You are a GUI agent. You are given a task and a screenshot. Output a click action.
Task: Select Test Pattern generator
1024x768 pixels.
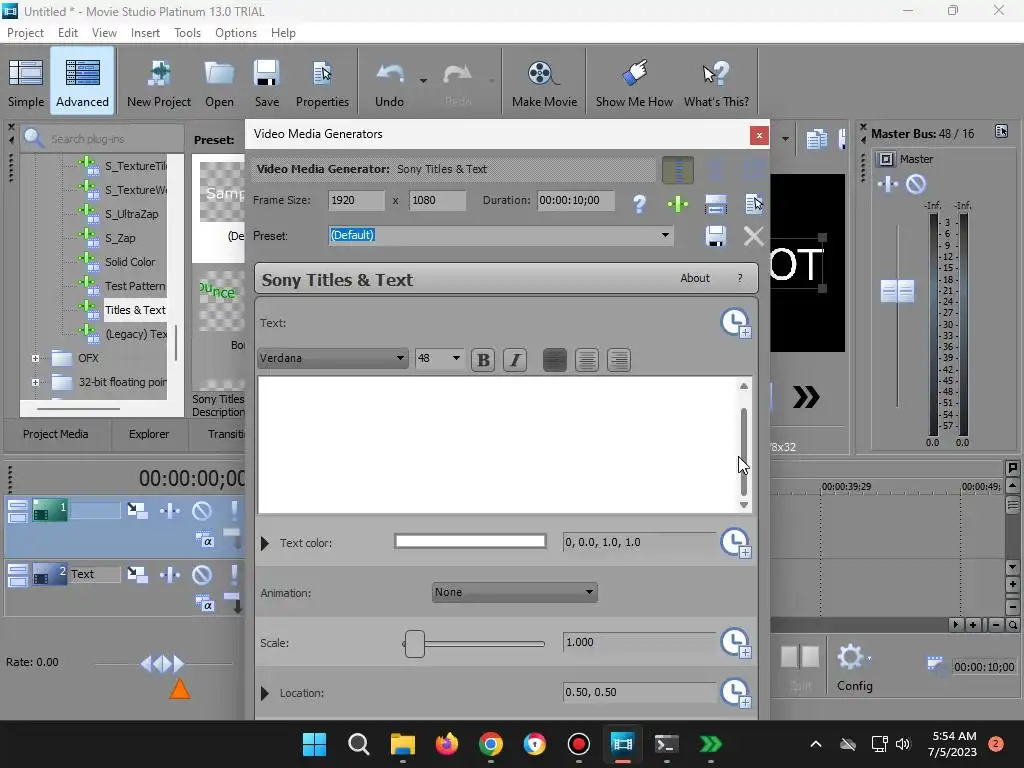pyautogui.click(x=135, y=286)
